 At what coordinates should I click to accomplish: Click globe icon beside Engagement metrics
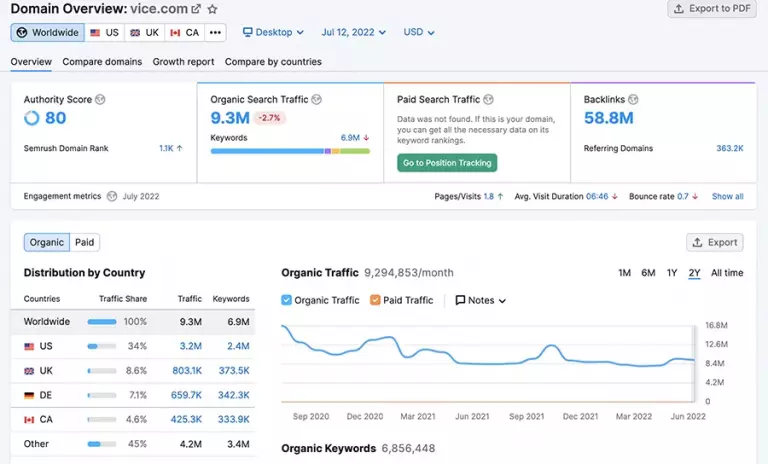coord(112,196)
